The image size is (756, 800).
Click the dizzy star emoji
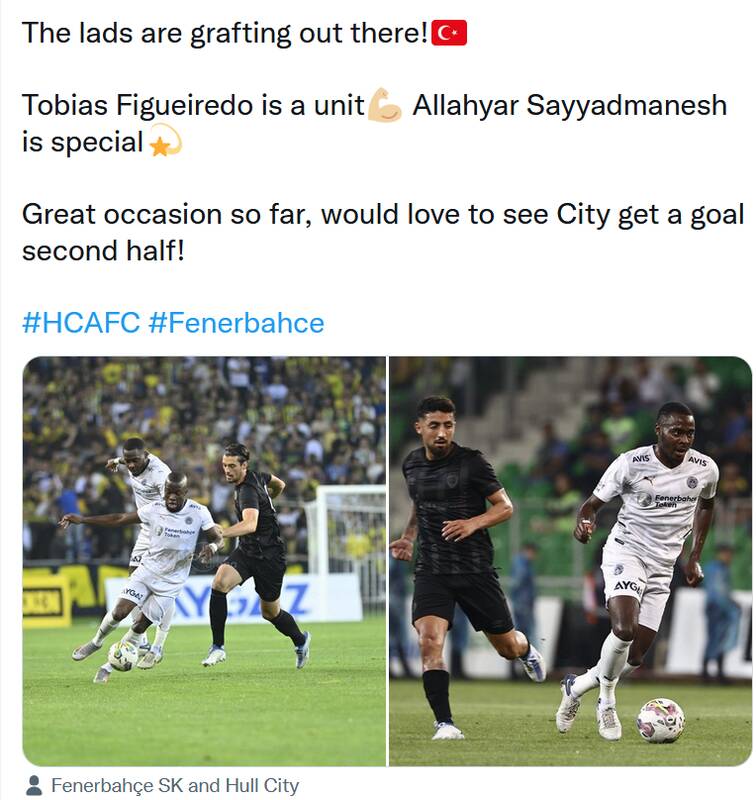click(165, 141)
